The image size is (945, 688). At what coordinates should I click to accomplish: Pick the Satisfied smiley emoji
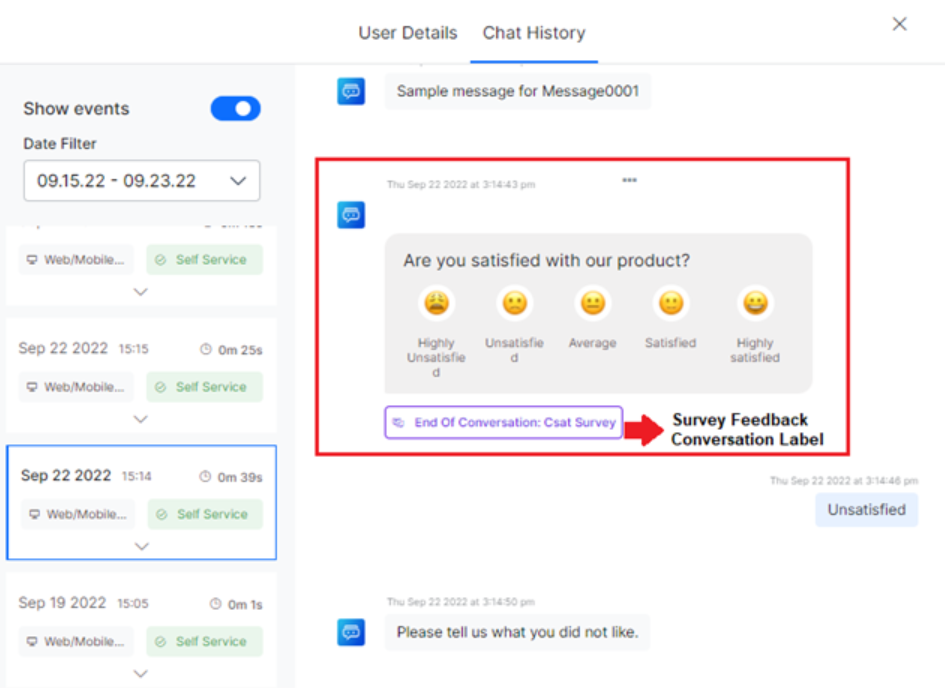click(x=670, y=303)
